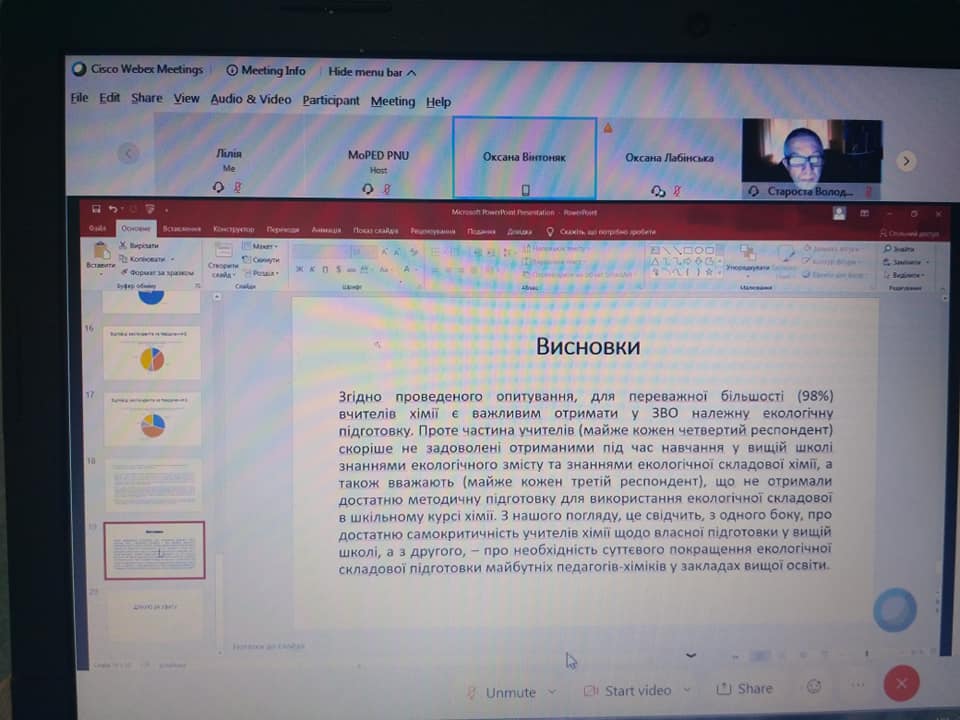This screenshot has height=720, width=960.
Task: Turn on camera with Start video
Action: tap(625, 690)
